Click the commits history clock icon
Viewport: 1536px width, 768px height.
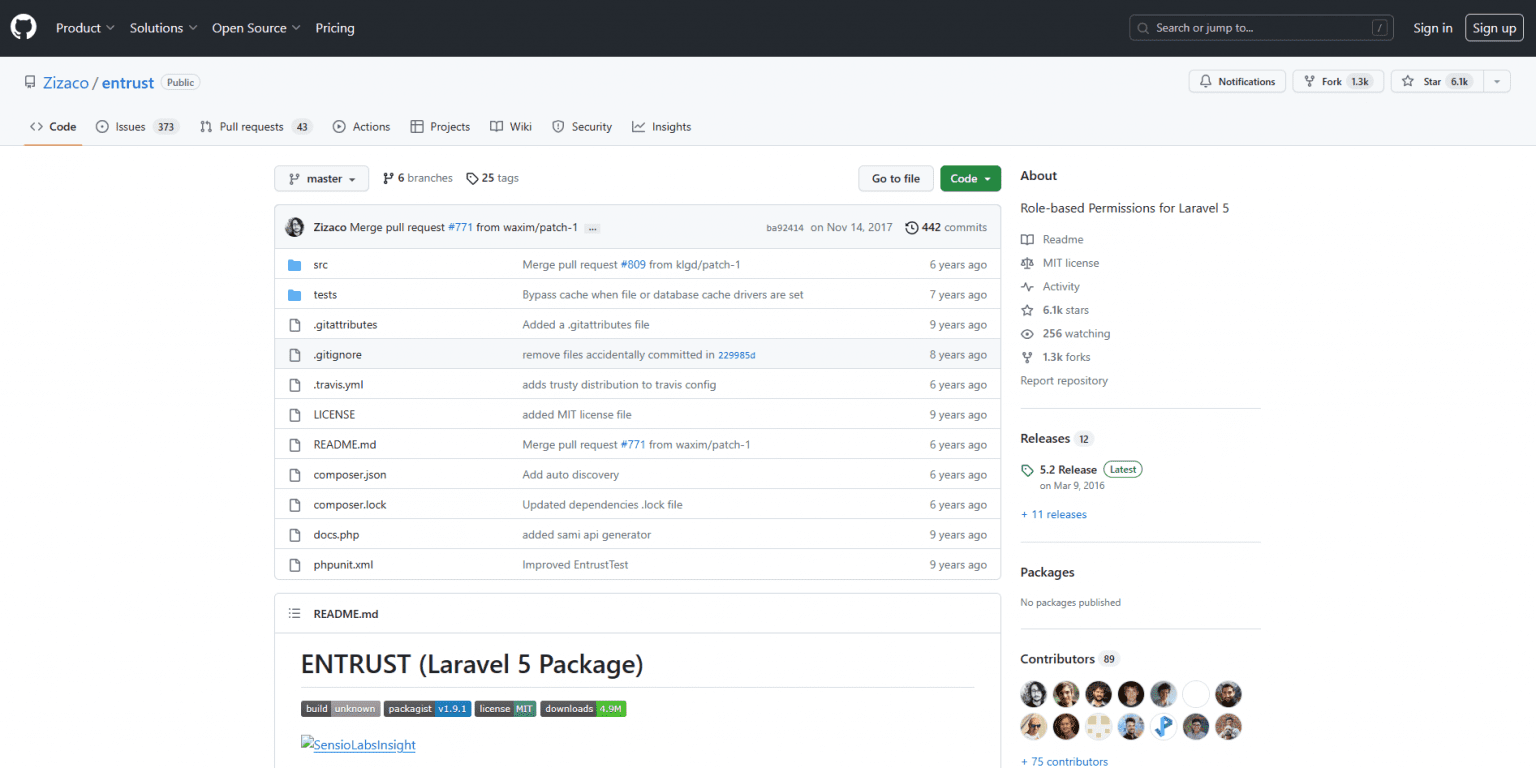[x=911, y=227]
